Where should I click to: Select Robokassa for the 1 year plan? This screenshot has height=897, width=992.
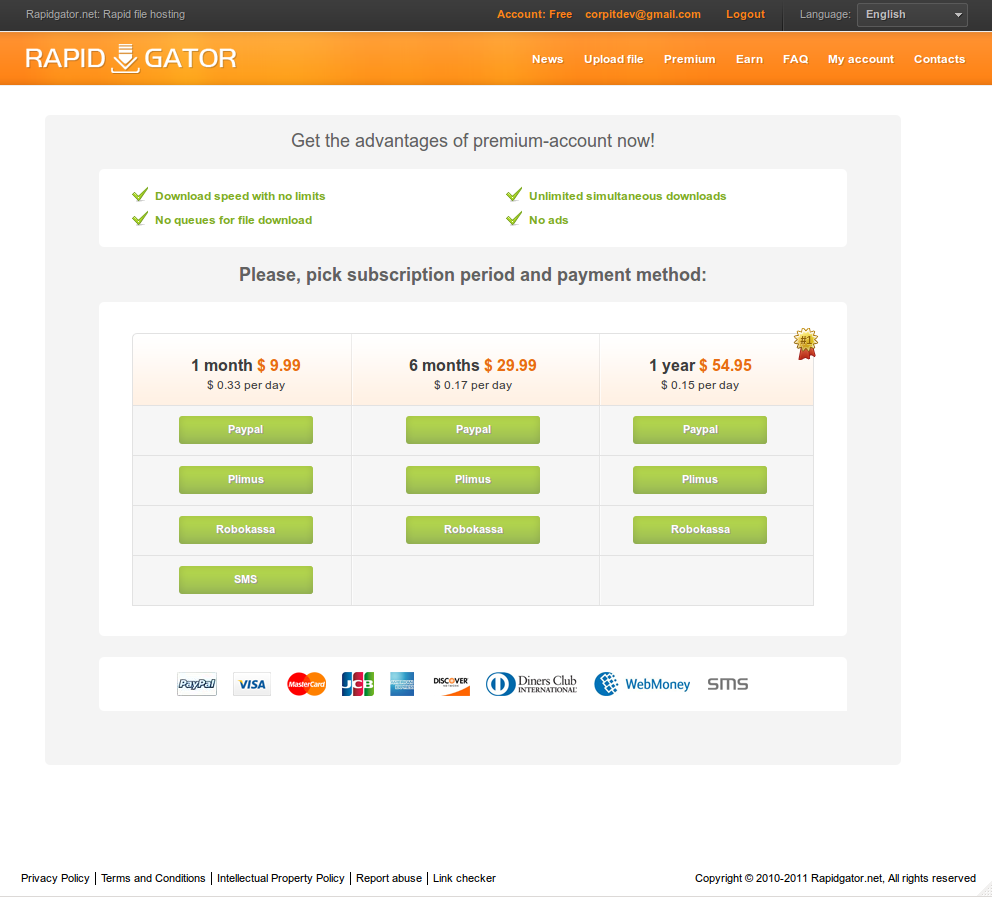(700, 529)
